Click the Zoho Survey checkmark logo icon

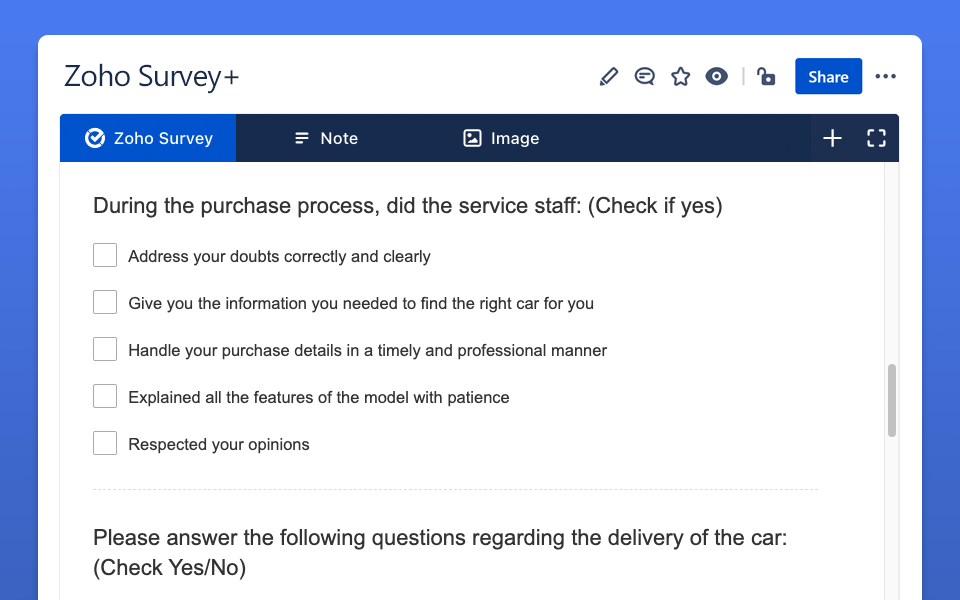click(95, 138)
